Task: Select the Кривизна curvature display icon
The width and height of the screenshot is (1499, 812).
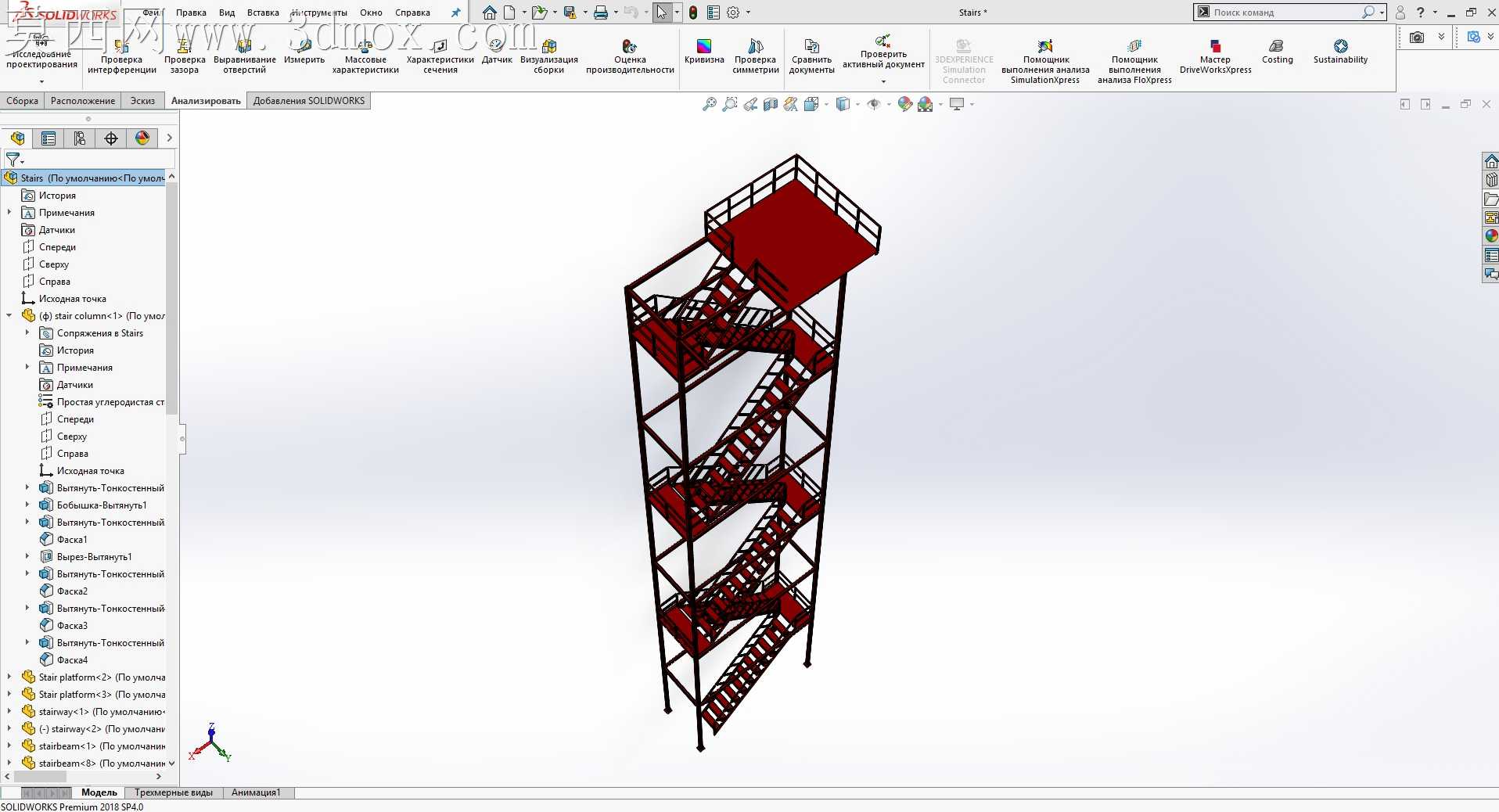Action: [704, 52]
